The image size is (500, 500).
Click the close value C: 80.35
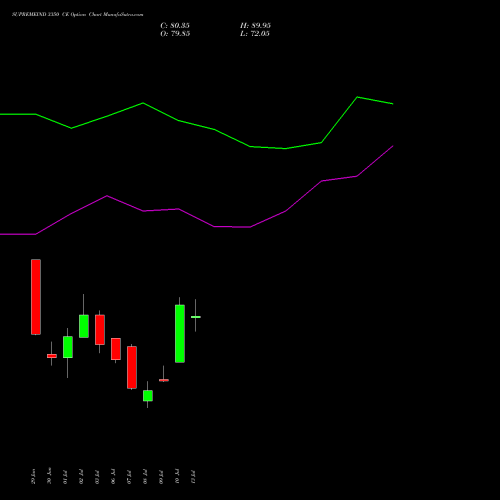point(175,26)
